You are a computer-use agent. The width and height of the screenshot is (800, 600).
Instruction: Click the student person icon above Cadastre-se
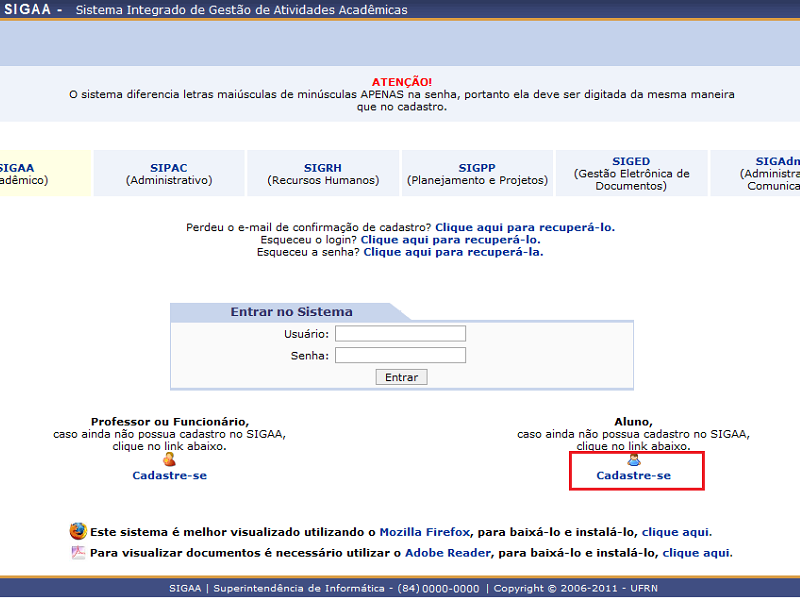click(x=633, y=460)
